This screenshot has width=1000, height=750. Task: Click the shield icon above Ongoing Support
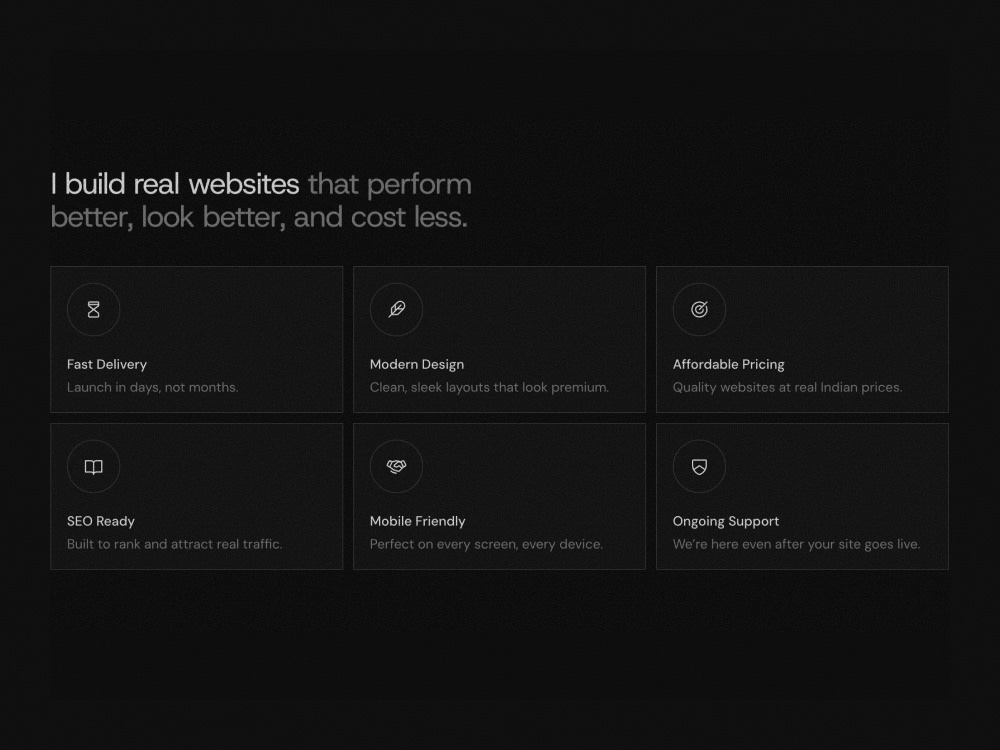[x=700, y=467]
